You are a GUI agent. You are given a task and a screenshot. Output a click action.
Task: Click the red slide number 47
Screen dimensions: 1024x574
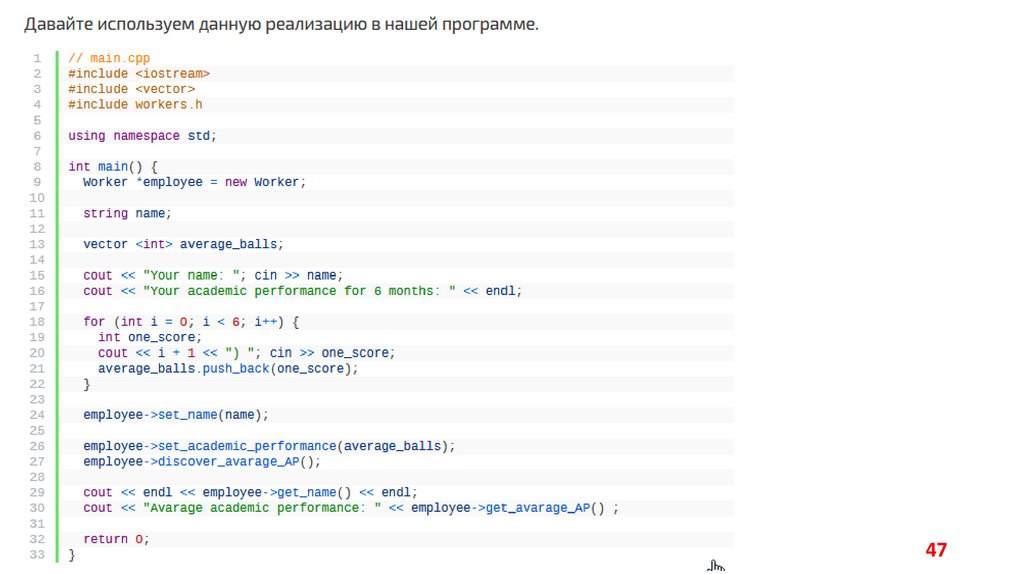[x=935, y=549]
